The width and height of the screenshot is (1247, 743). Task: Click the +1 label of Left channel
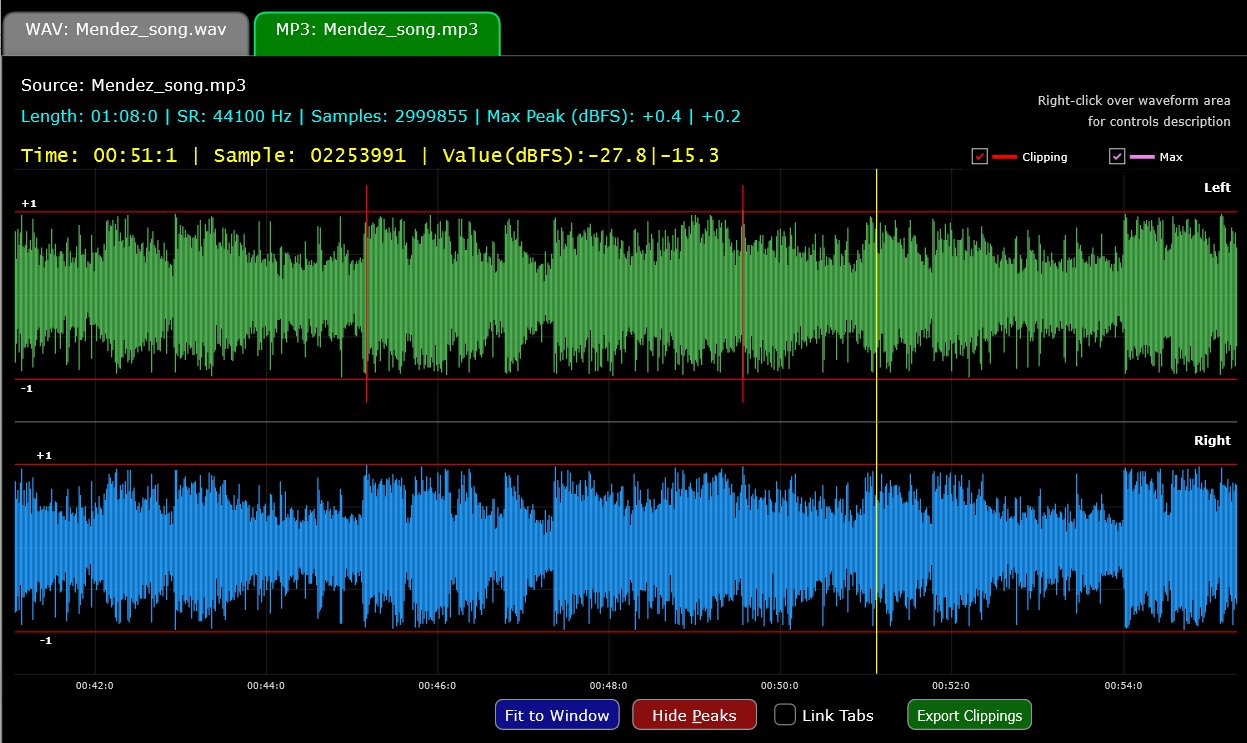(x=29, y=203)
